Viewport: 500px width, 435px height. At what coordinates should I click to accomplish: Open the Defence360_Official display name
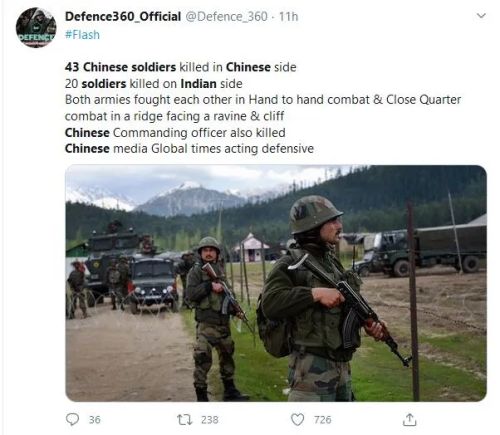(123, 16)
